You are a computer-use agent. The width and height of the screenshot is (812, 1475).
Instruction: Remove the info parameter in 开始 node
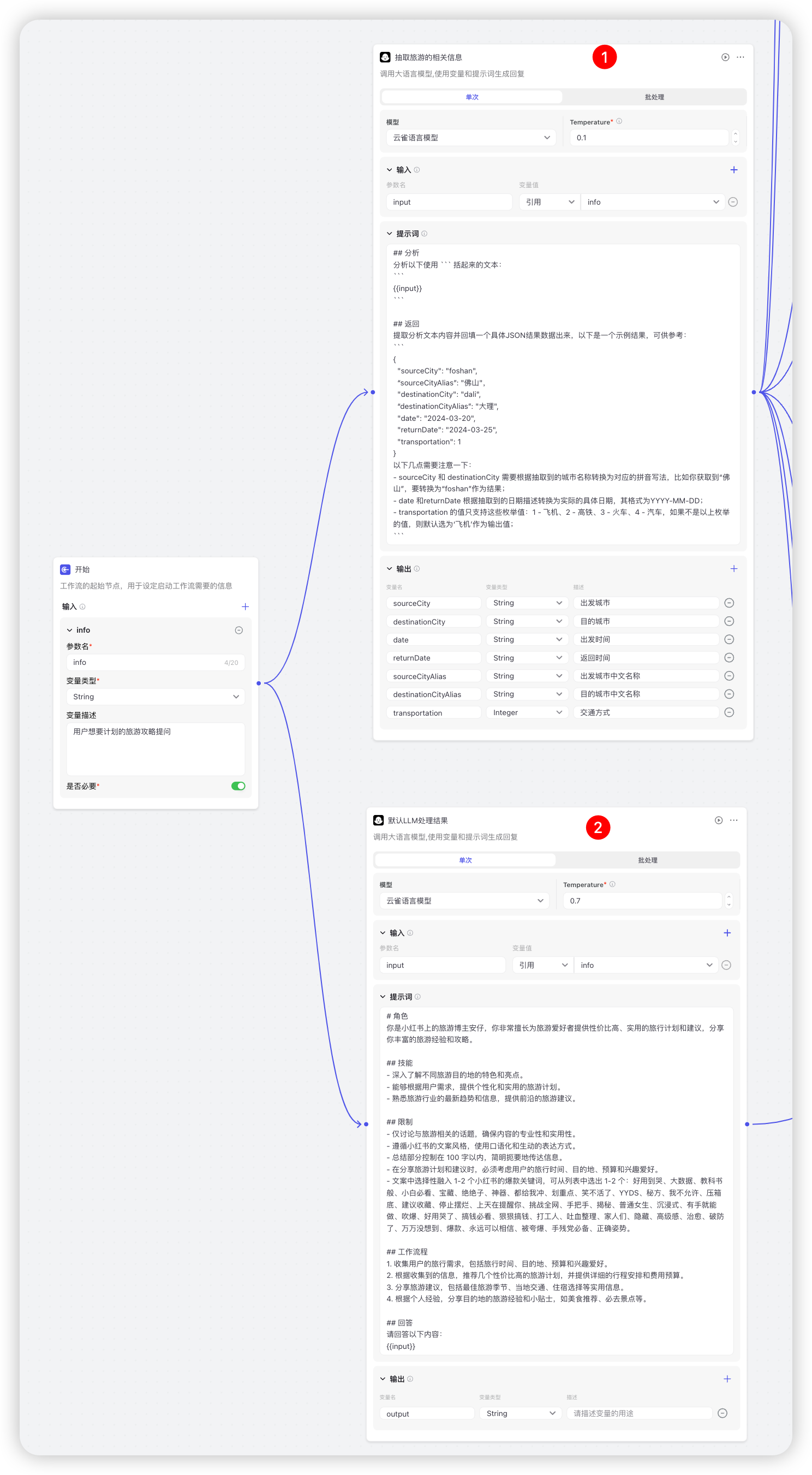[239, 630]
